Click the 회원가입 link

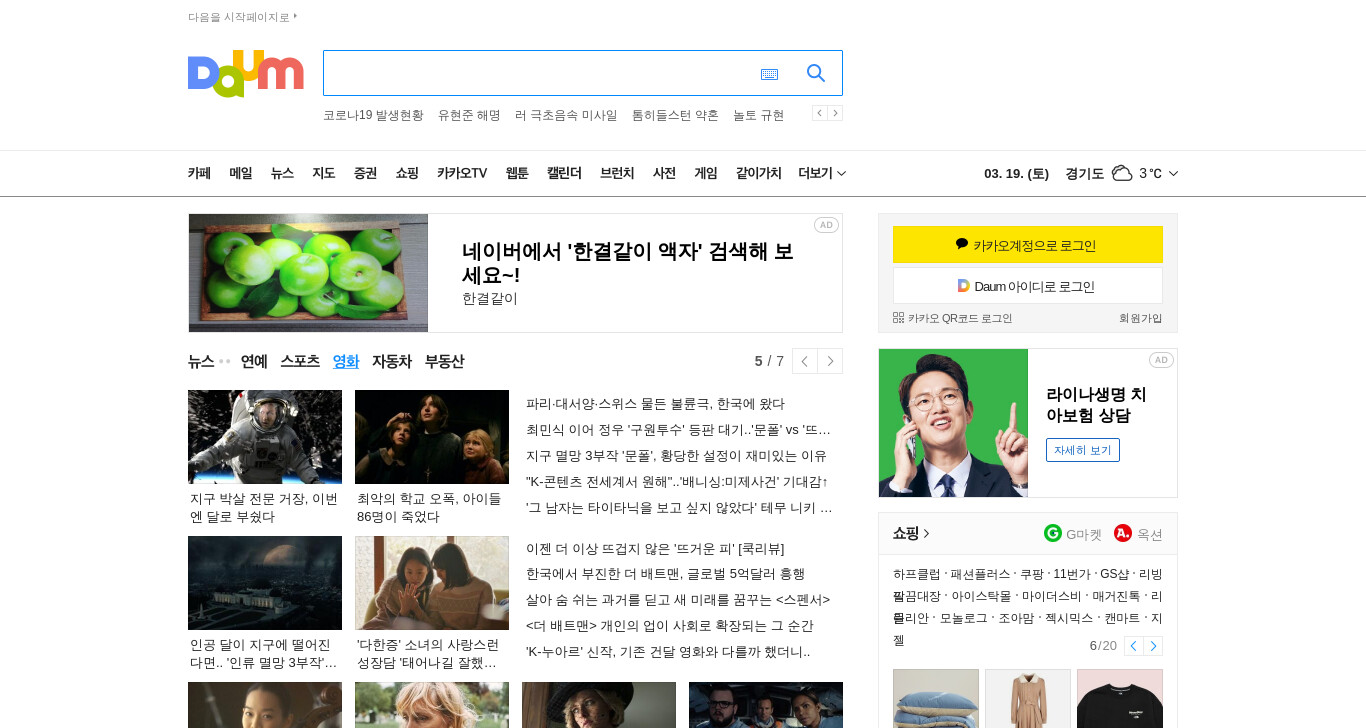point(1141,318)
